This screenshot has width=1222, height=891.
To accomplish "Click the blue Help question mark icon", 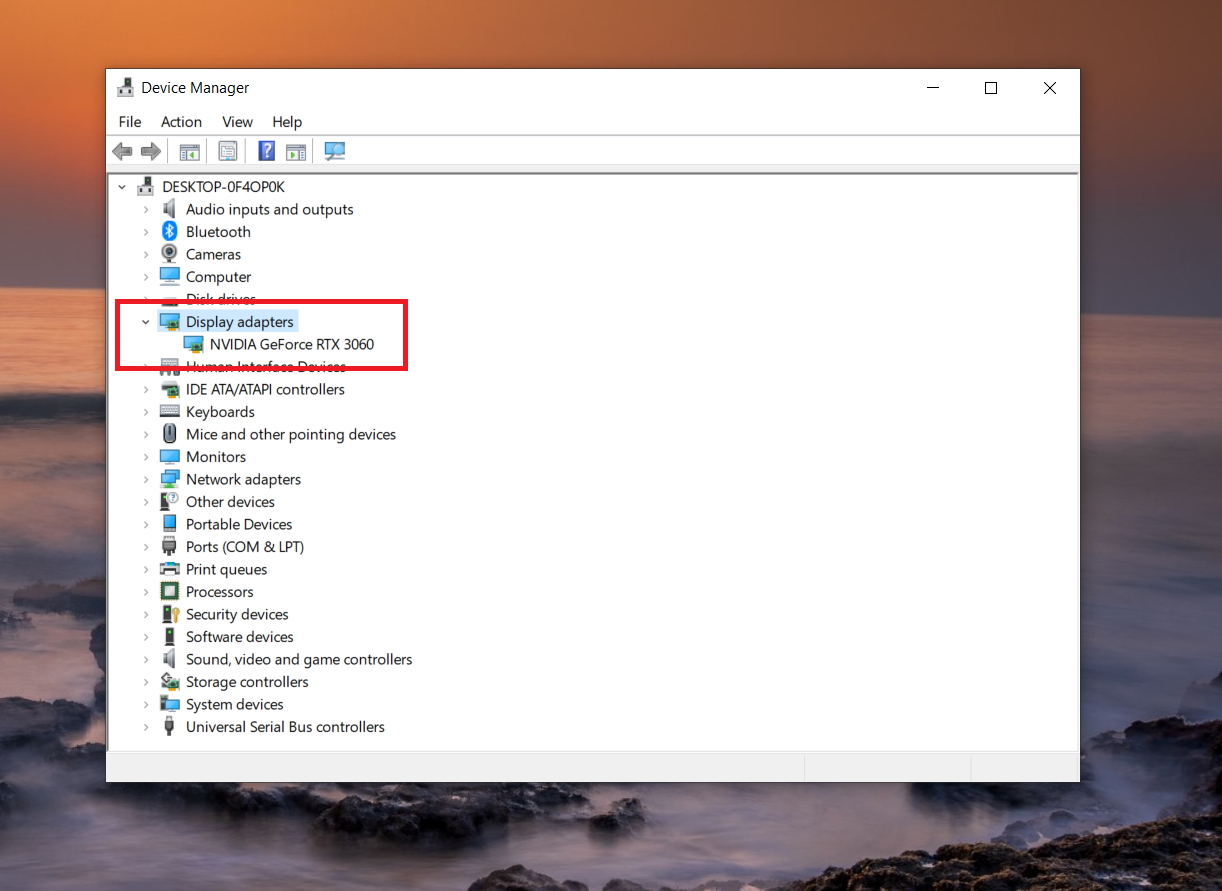I will coord(267,152).
